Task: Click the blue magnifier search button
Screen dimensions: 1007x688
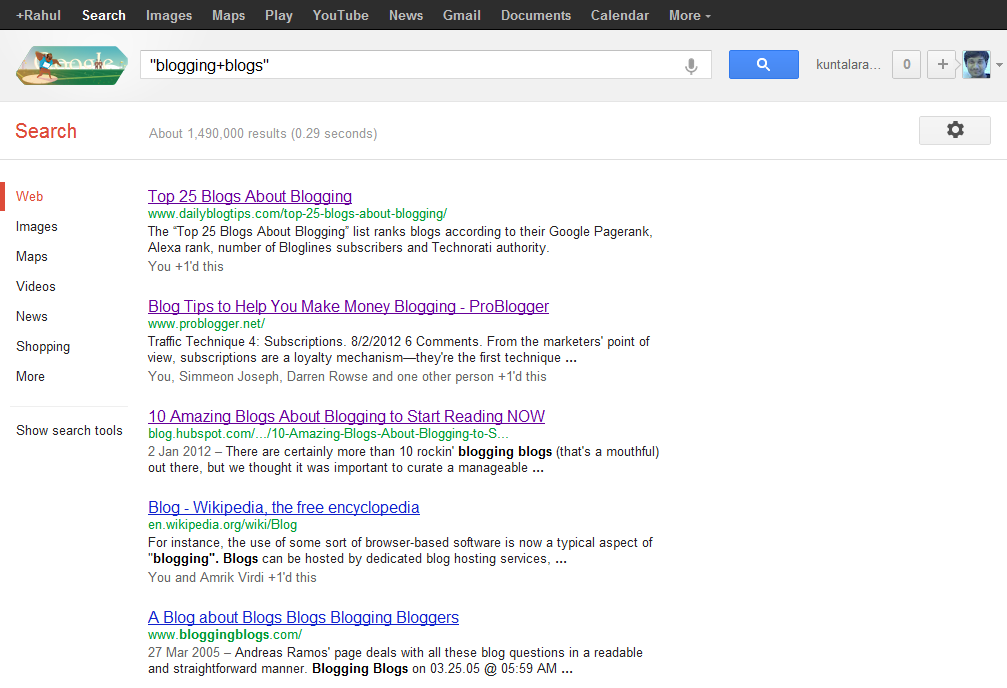Action: (x=764, y=64)
